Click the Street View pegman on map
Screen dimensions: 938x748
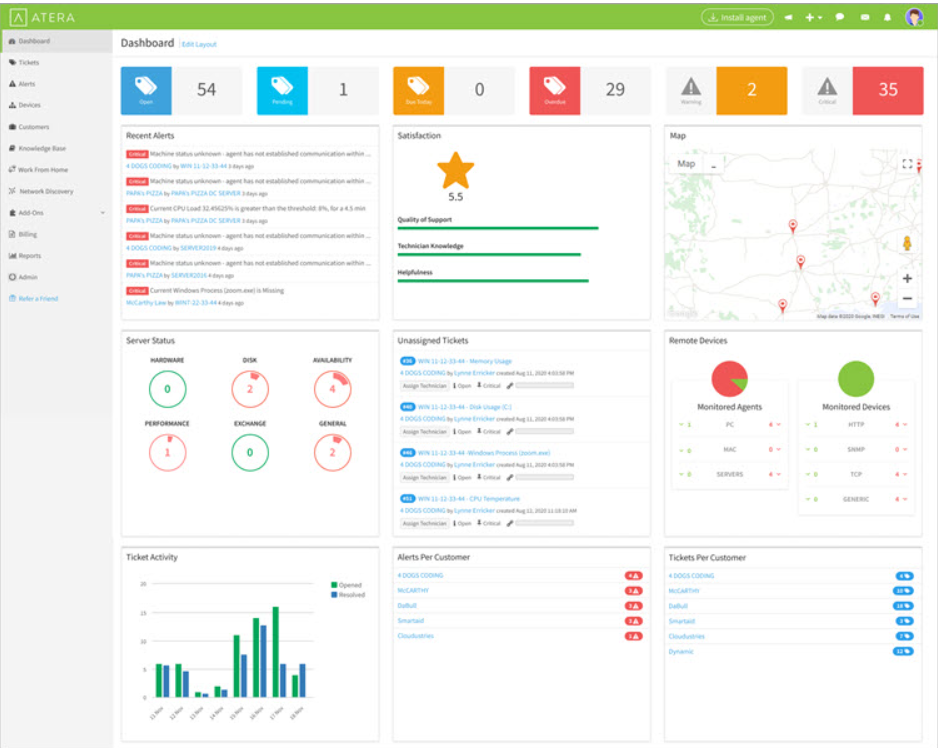[x=907, y=243]
